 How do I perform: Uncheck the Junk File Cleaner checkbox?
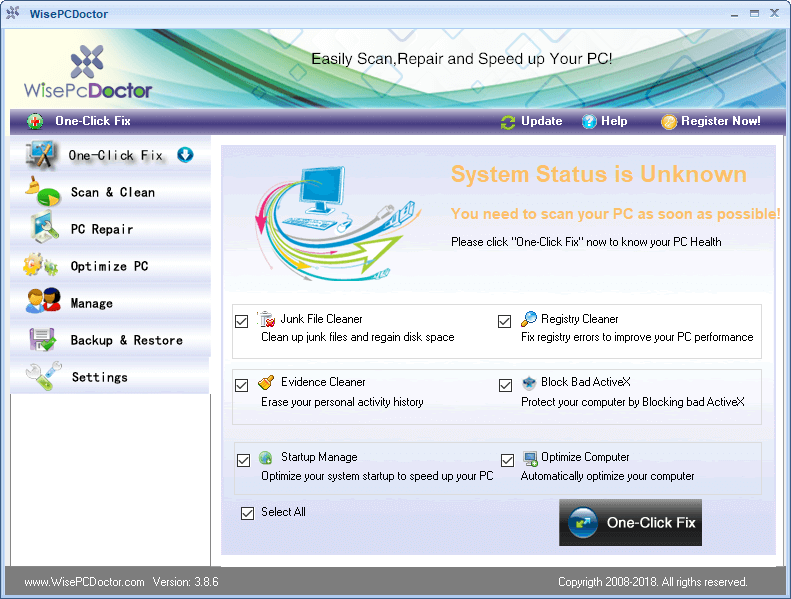(x=242, y=321)
